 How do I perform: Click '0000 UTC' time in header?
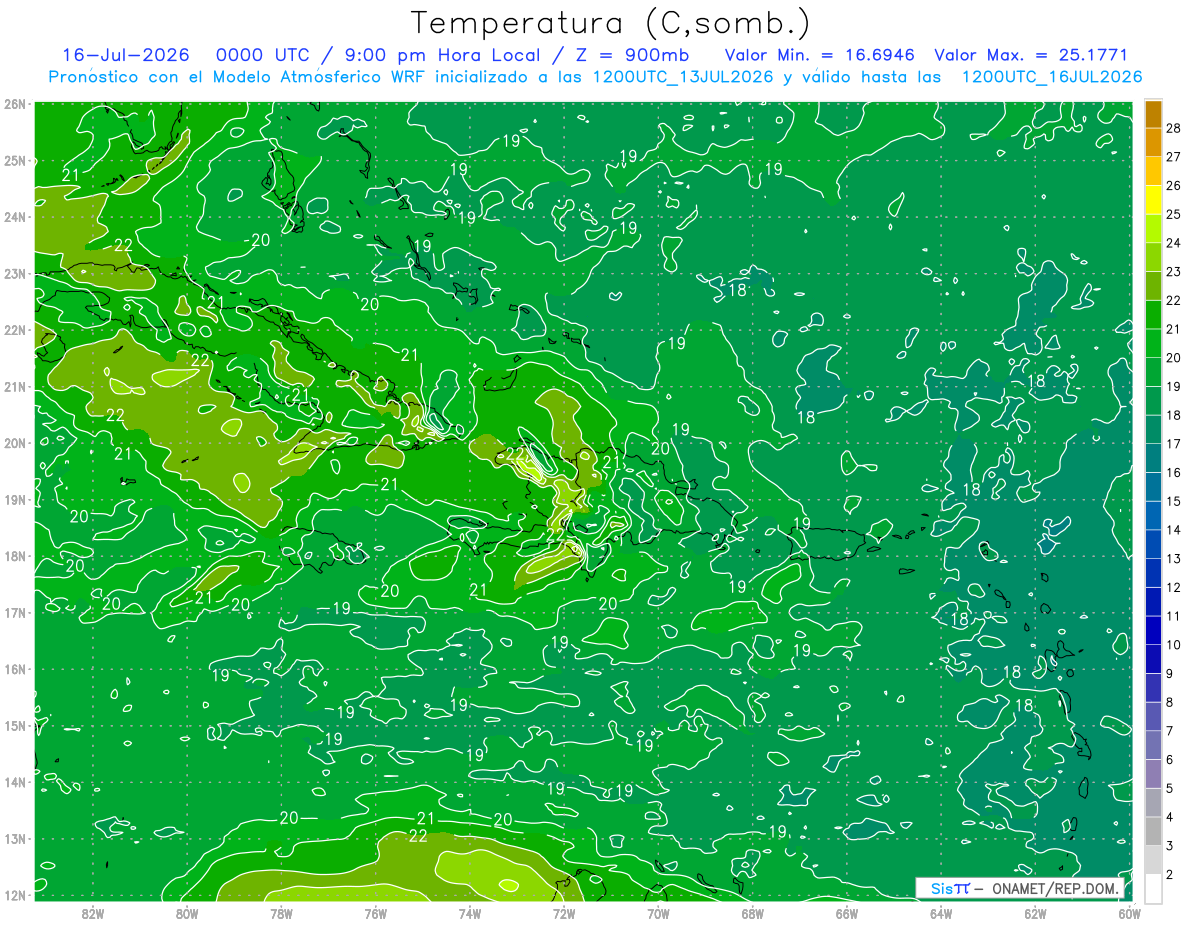262,55
